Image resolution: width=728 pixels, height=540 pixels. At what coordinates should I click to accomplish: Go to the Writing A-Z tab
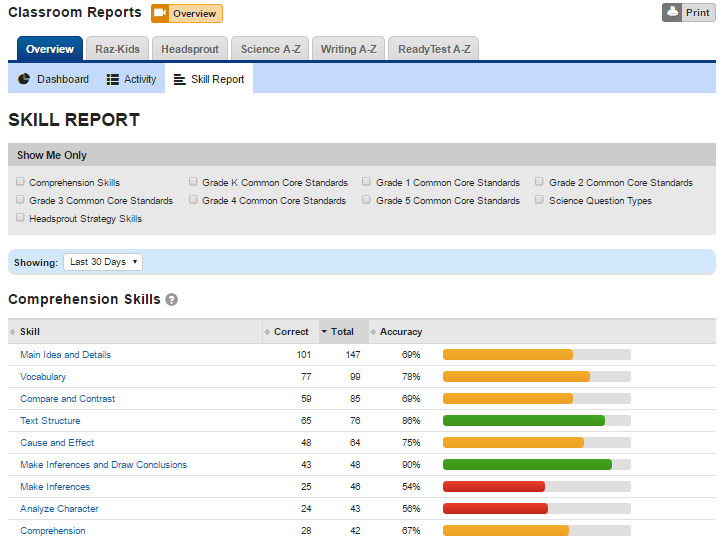[348, 49]
